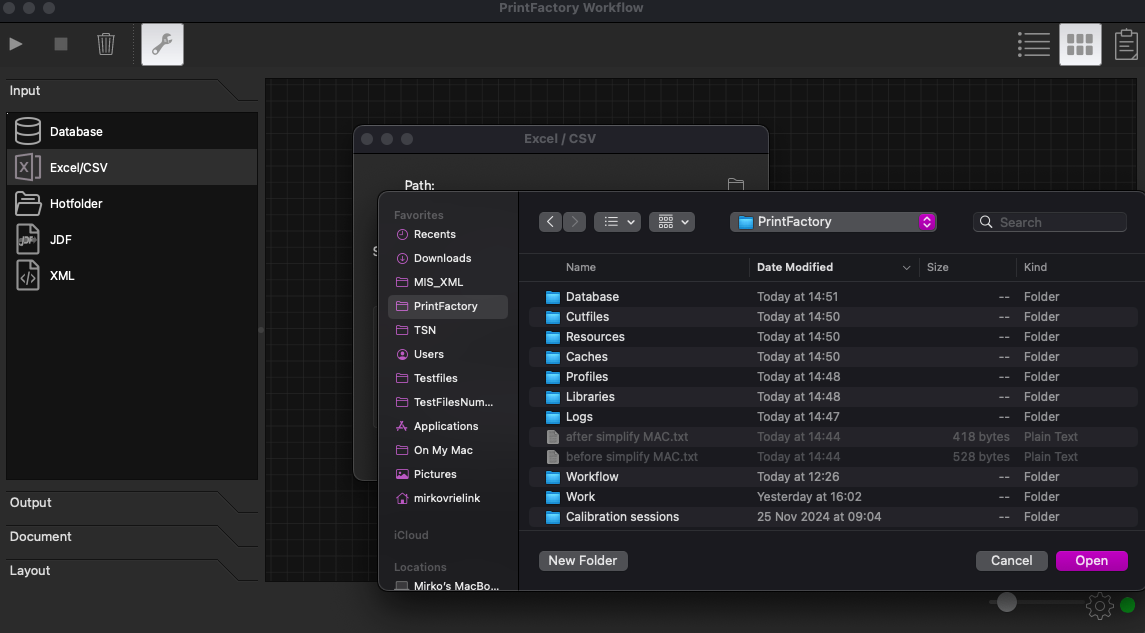
Task: Select the Excel/CSV input node
Action: [132, 167]
